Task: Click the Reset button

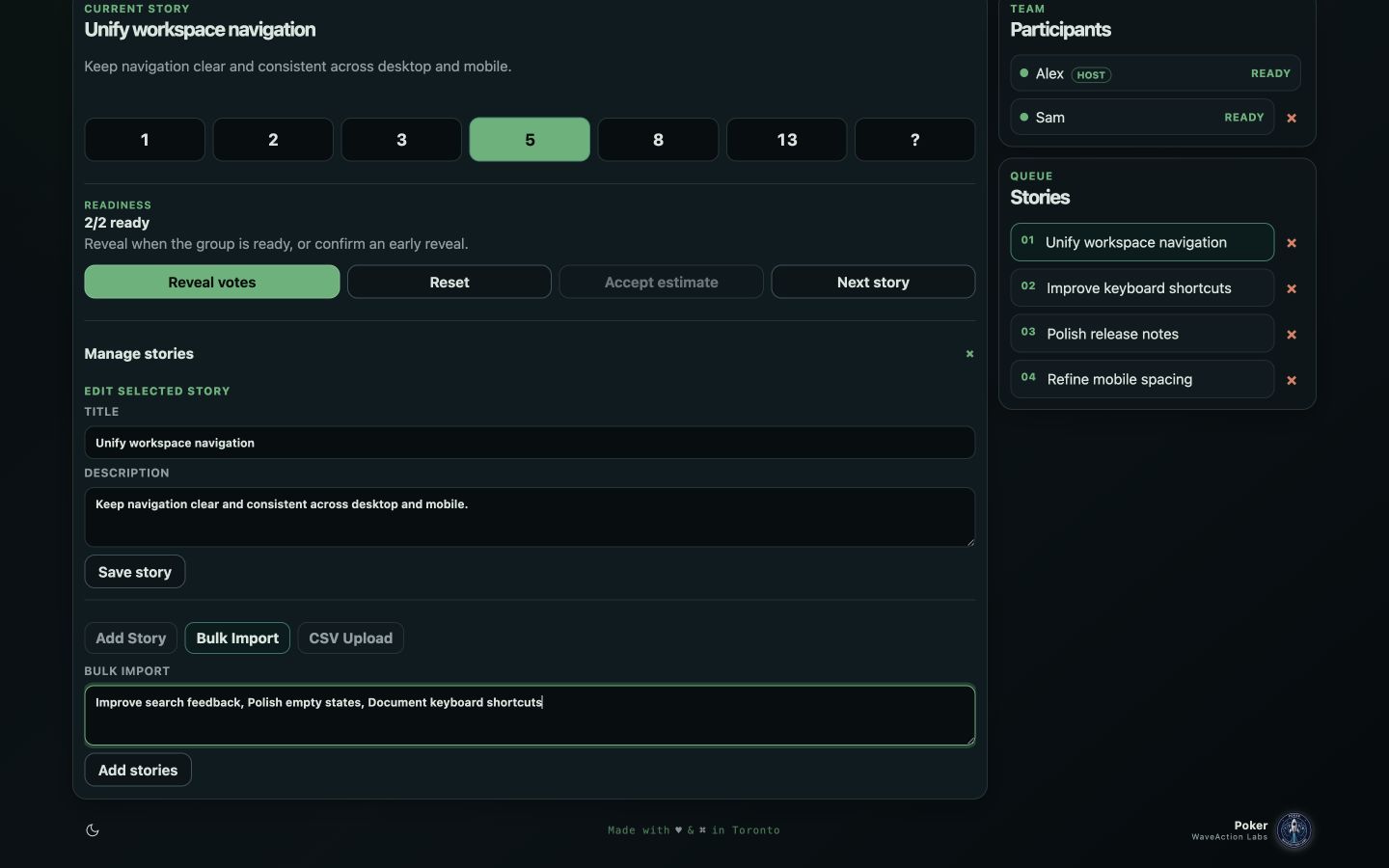Action: pos(449,283)
